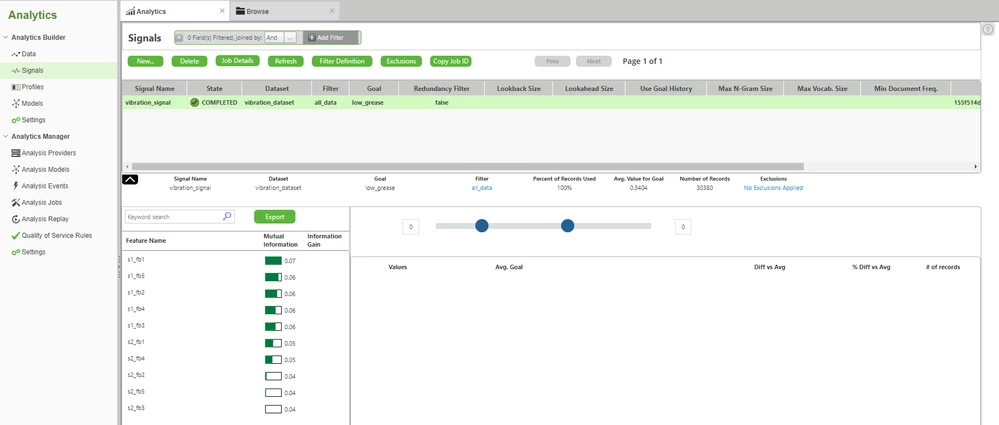
Task: Collapse the Analytics Manager group
Action: (x=6, y=136)
